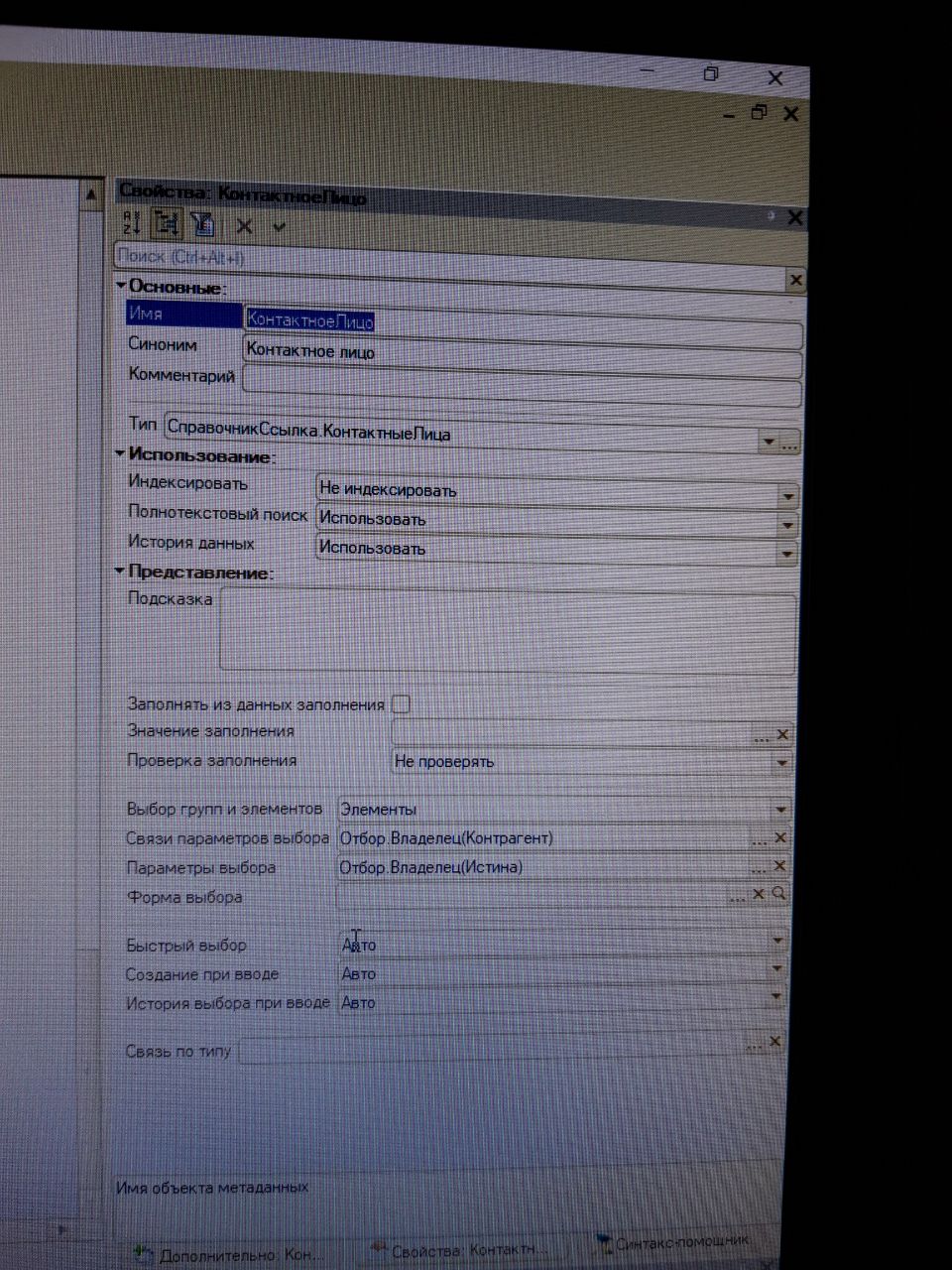The image size is (952, 1270).
Task: Open the Создание при вводе dropdown
Action: [777, 968]
